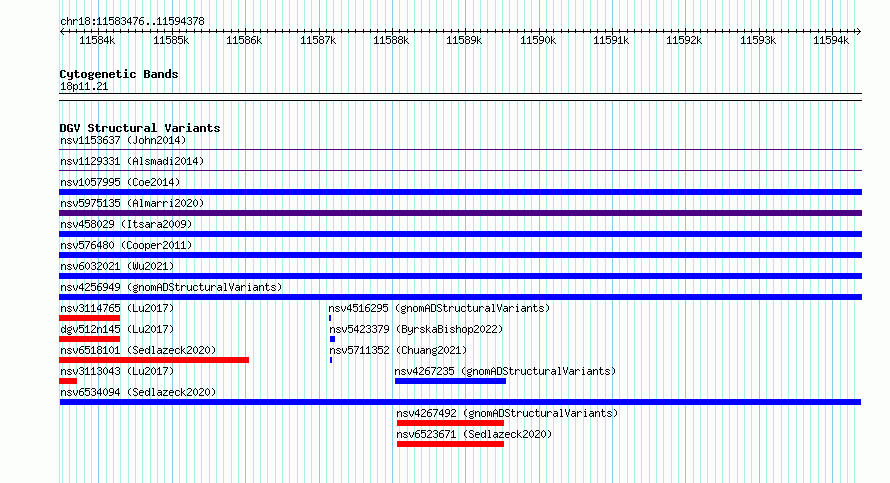Select red bar under dgv512n145 (Lu2017)
Image resolution: width=890 pixels, height=483 pixels.
pos(90,339)
